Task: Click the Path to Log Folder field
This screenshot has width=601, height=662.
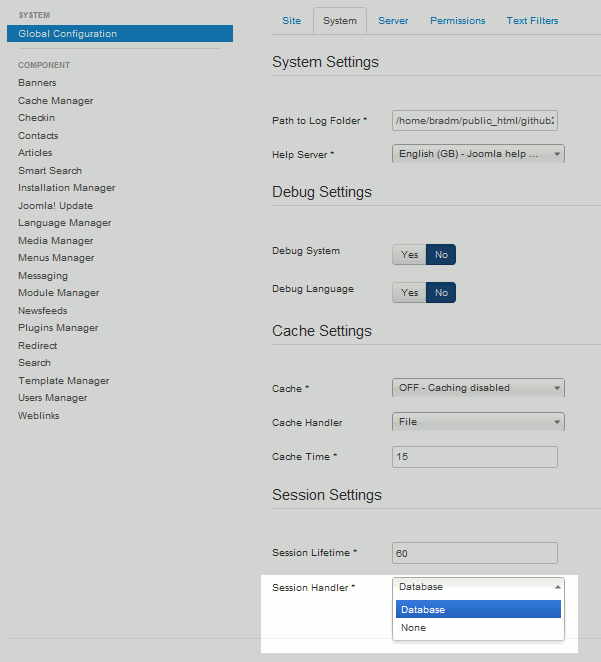Action: click(475, 121)
